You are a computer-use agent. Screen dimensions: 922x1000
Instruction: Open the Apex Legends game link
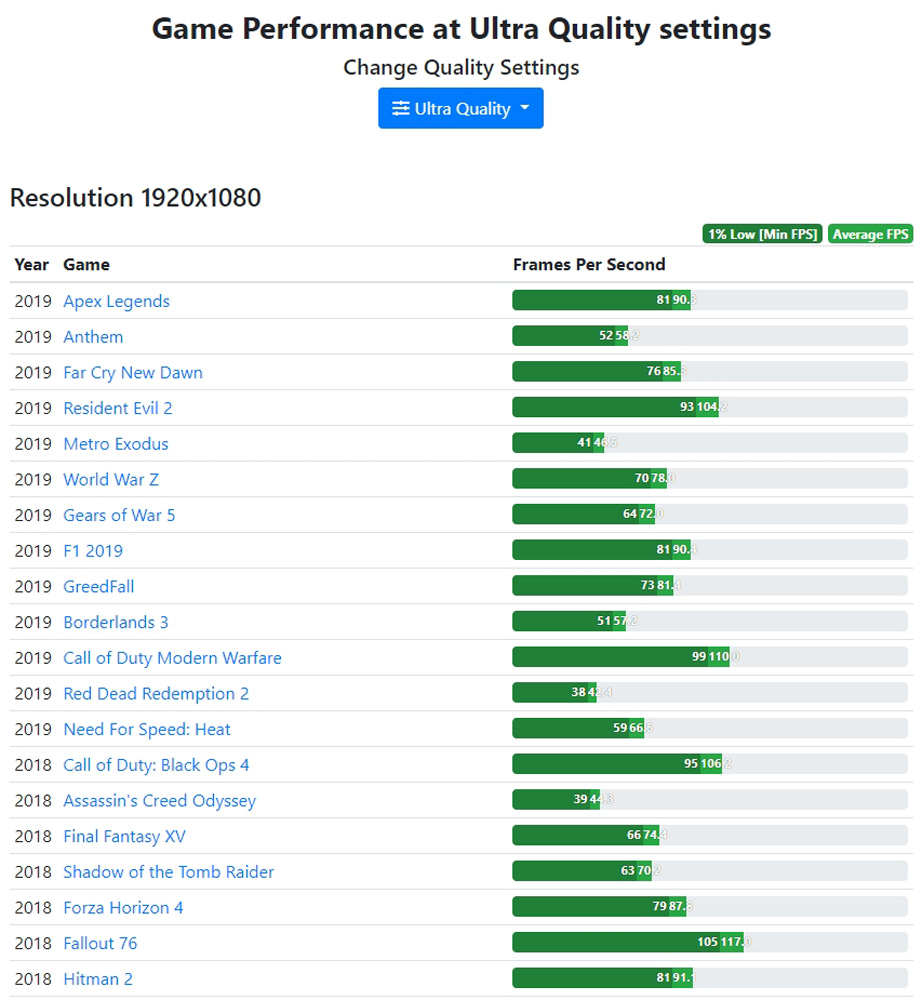coord(116,301)
